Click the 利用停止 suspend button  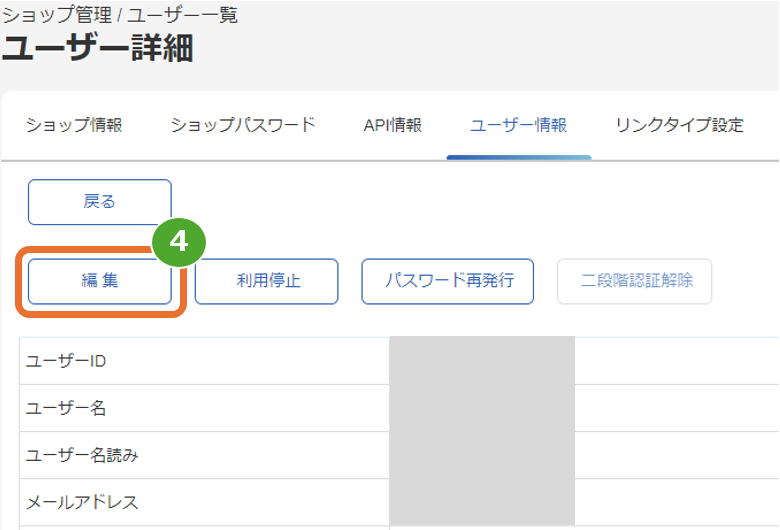pos(267,281)
